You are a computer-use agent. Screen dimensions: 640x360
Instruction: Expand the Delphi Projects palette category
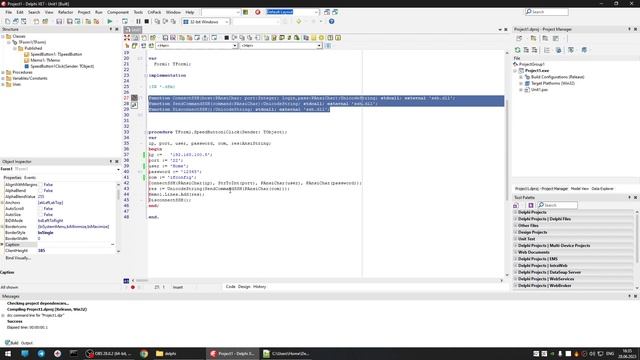(x=515, y=212)
